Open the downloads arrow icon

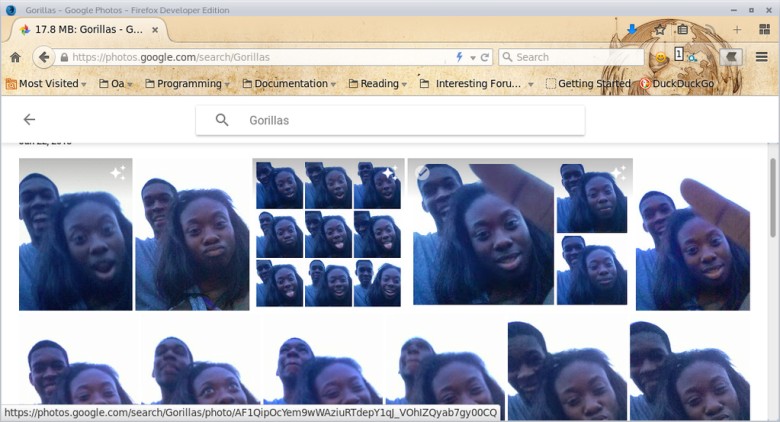pos(632,30)
